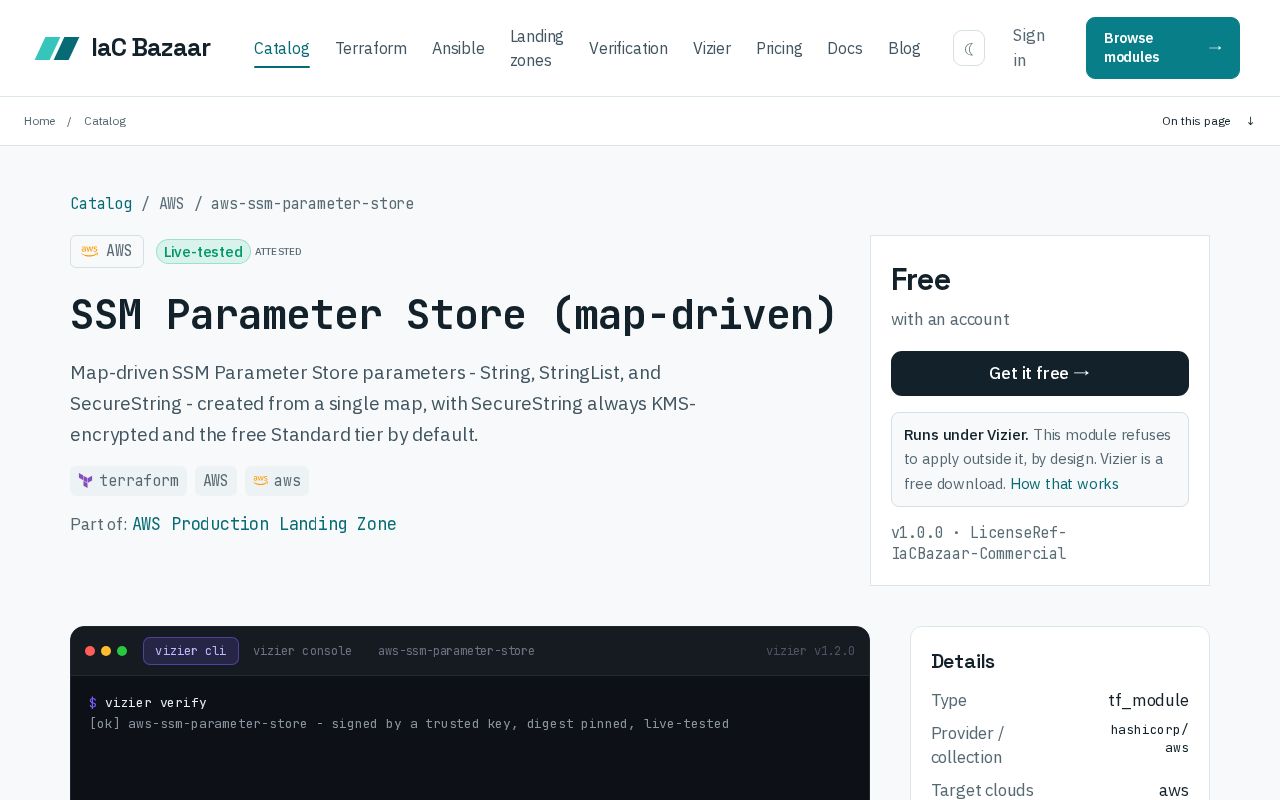Open the Vizier nav link
This screenshot has width=1280, height=800.
(712, 48)
